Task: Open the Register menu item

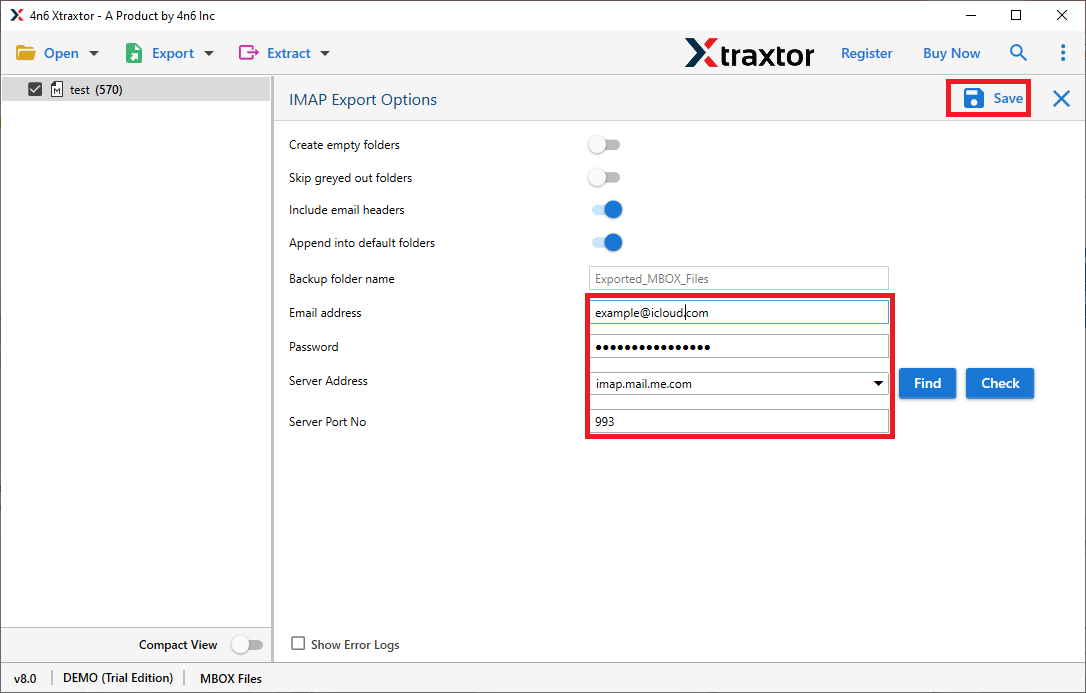Action: pos(866,53)
